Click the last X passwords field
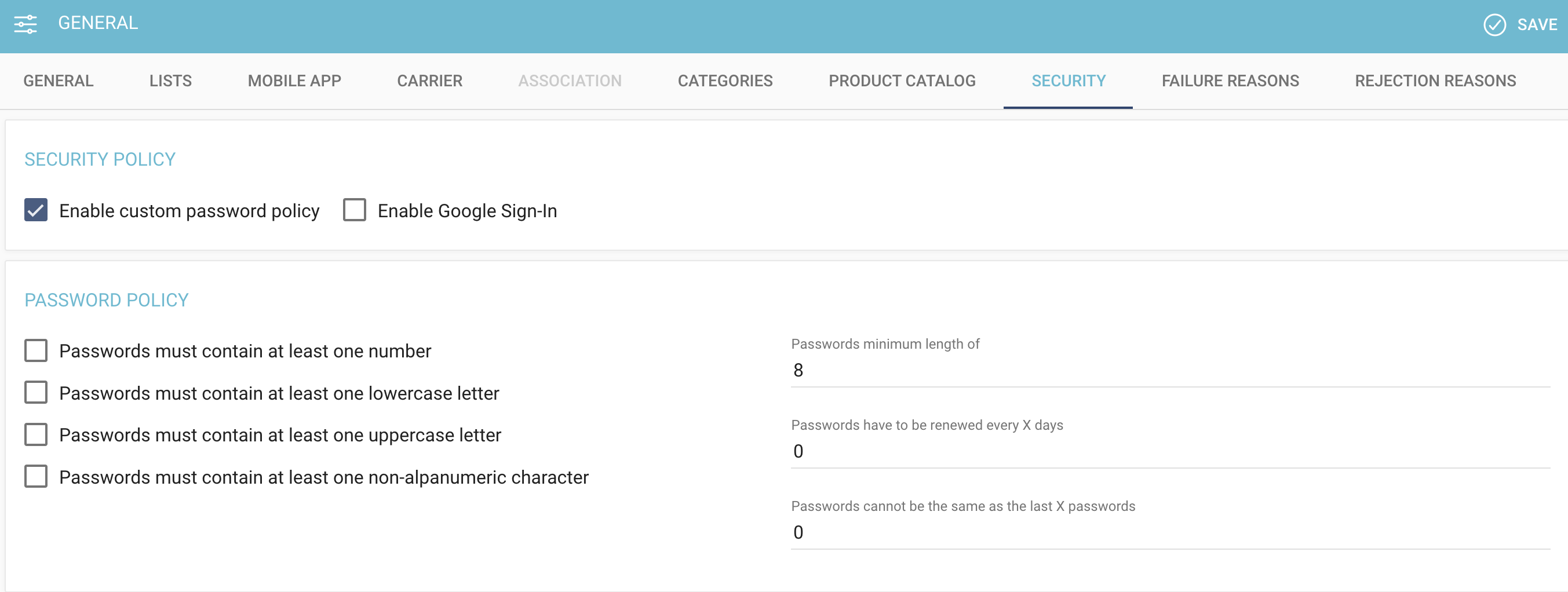The width and height of the screenshot is (1568, 592). pos(1170,532)
